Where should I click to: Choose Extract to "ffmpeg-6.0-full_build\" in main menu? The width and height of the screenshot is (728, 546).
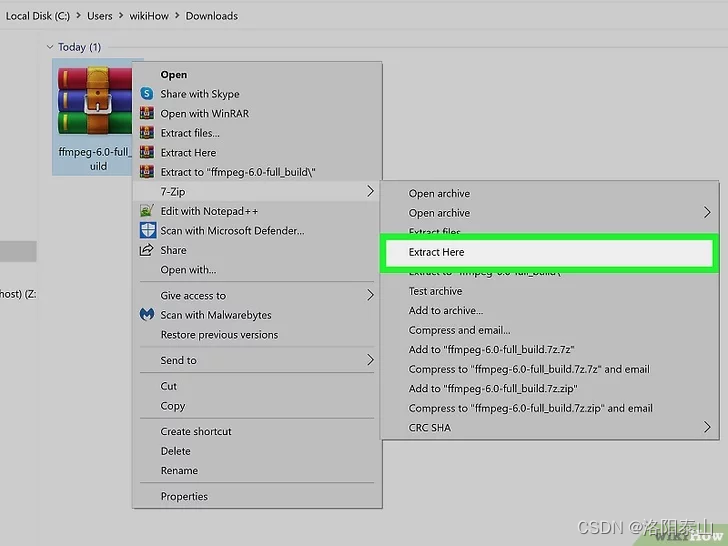click(257, 172)
